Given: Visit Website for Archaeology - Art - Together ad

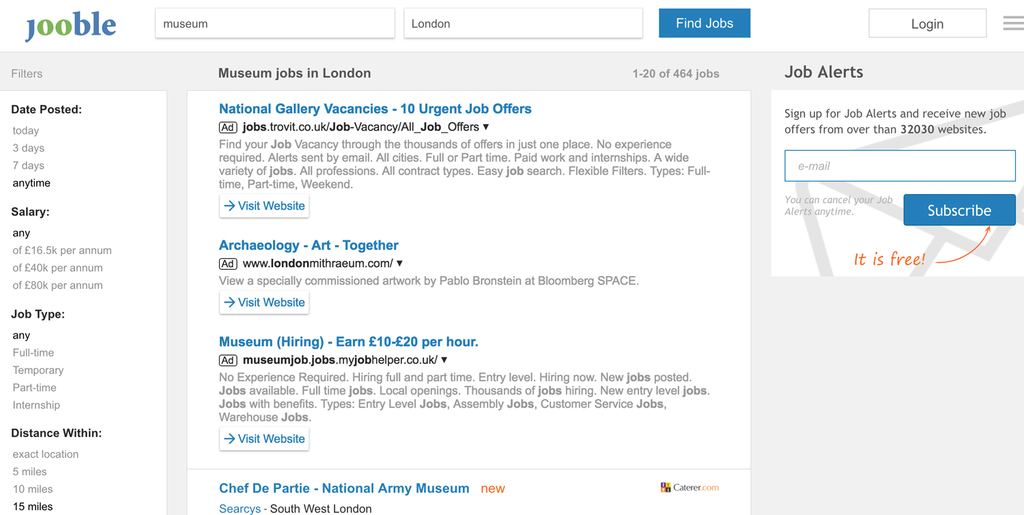Looking at the screenshot, I should click(264, 302).
